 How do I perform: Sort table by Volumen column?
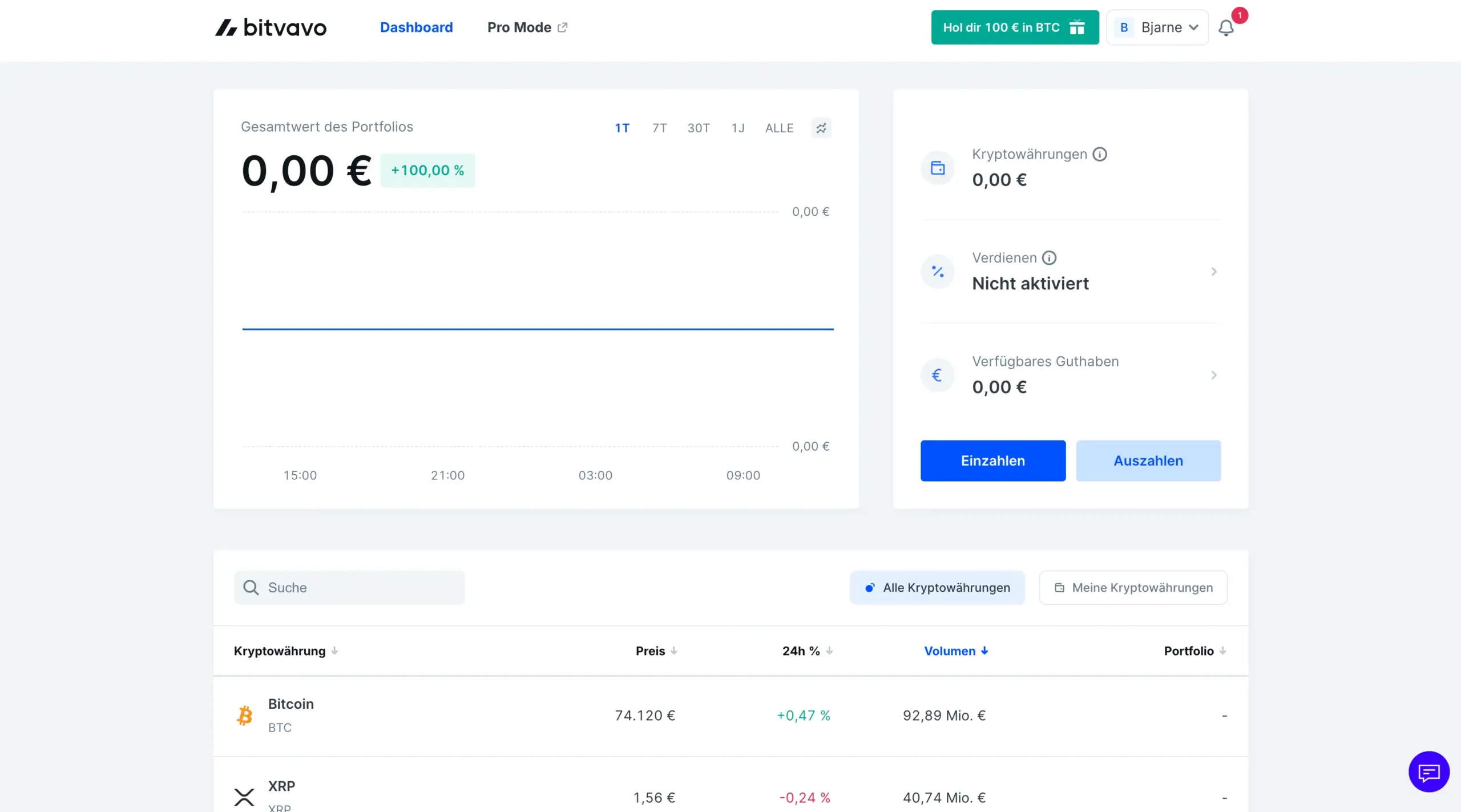pyautogui.click(x=956, y=651)
